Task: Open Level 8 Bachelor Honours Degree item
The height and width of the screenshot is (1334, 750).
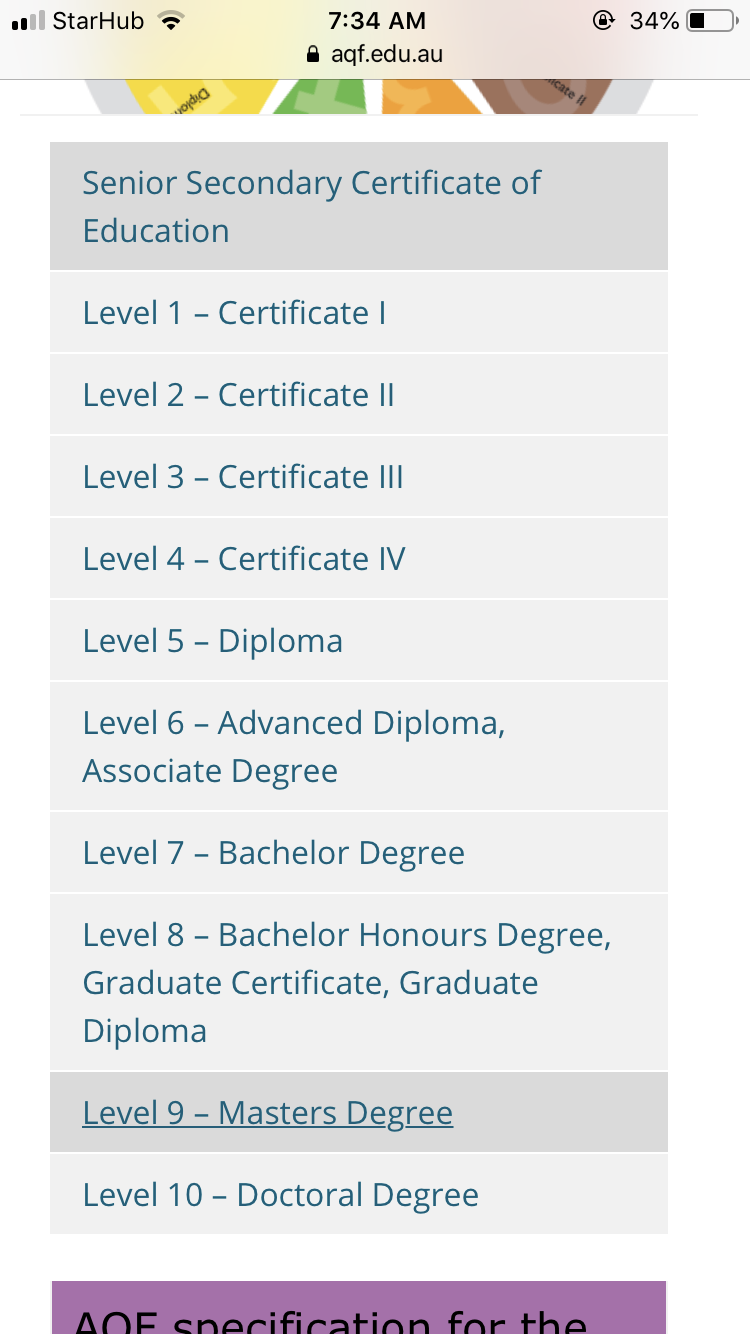Action: pos(346,982)
